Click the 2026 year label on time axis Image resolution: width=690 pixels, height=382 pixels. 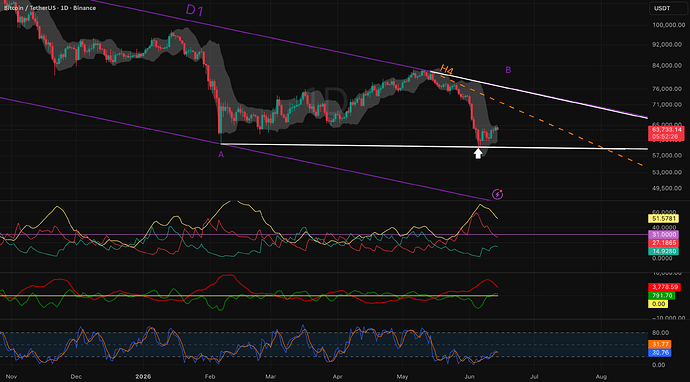[143, 377]
